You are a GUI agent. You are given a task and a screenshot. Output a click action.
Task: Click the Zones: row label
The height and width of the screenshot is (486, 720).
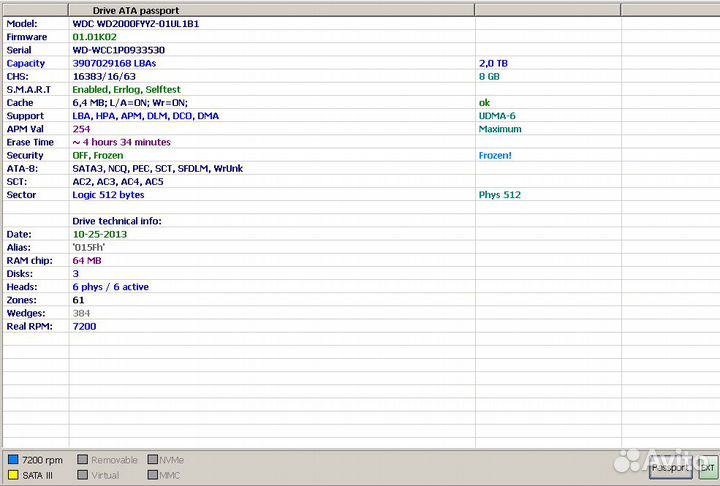pos(22,300)
